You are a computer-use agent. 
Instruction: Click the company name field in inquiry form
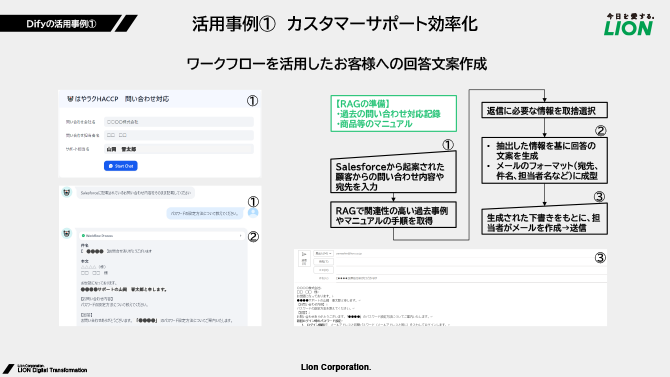coord(179,122)
